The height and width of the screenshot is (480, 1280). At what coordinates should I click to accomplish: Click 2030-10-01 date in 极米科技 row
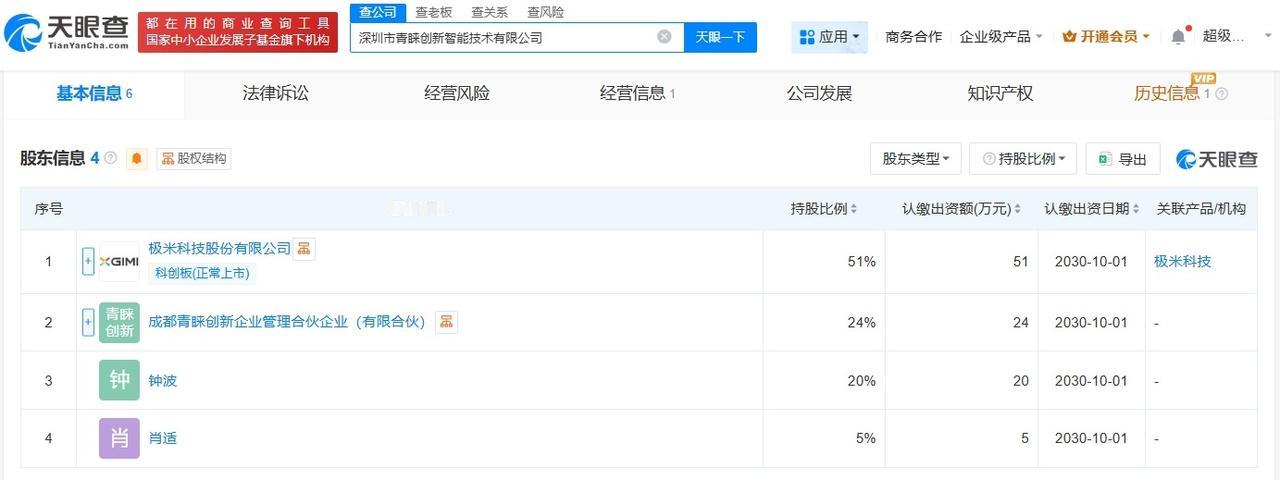pos(1091,262)
